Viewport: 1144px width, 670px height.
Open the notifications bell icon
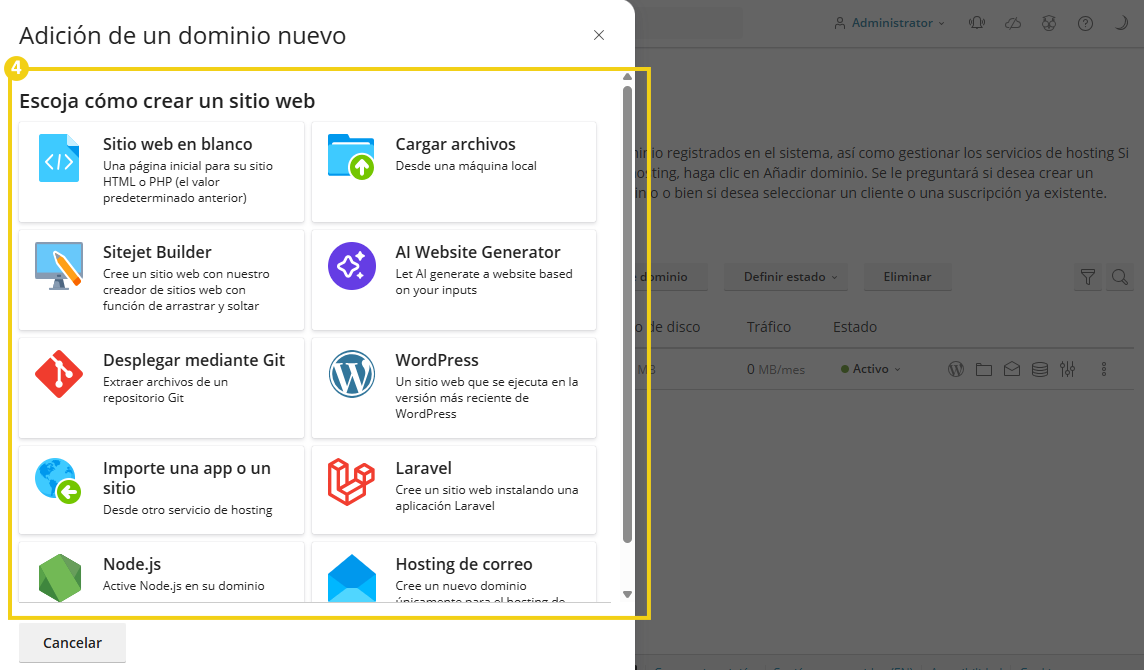[976, 22]
